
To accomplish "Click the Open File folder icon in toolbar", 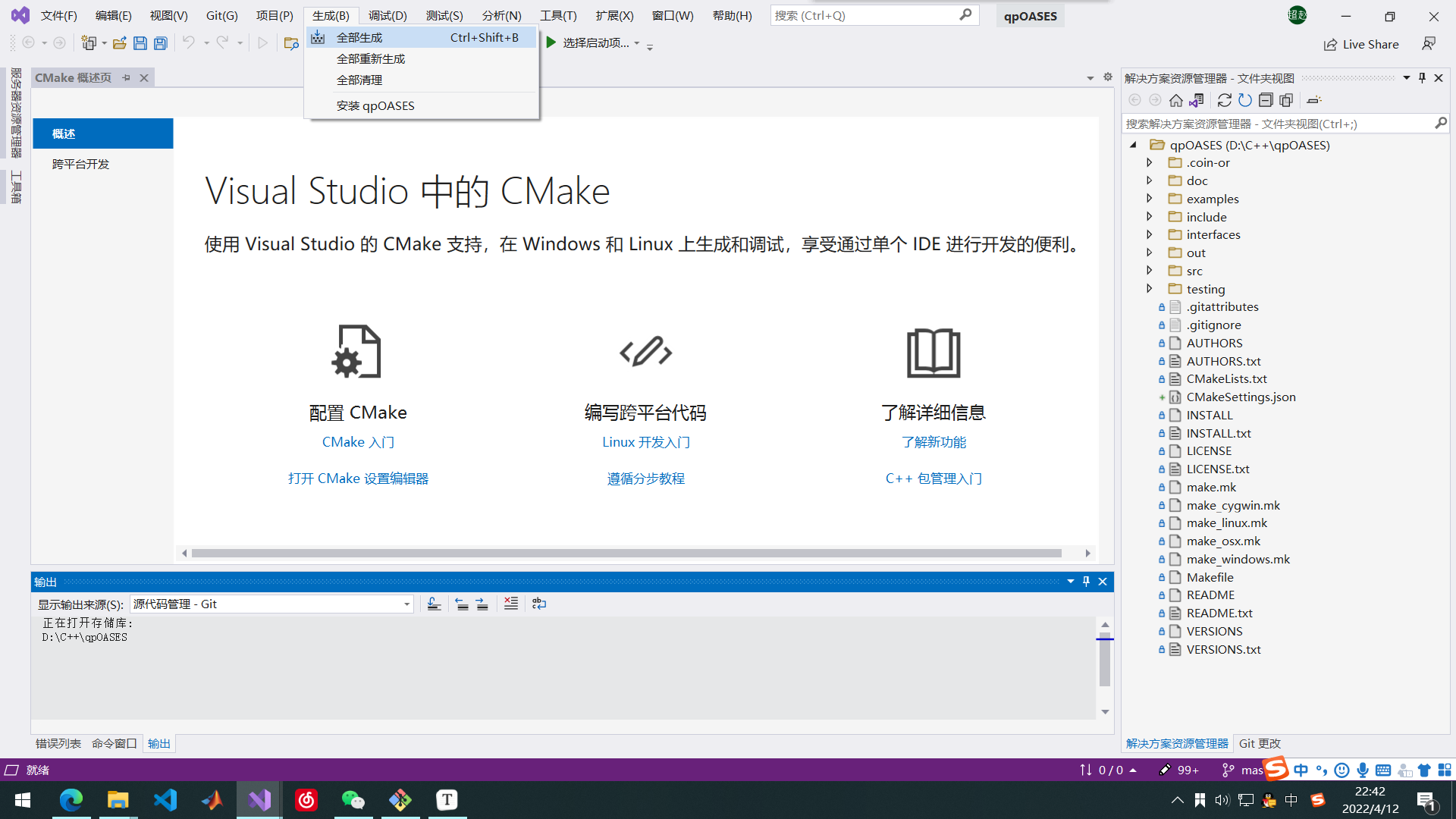I will click(119, 43).
